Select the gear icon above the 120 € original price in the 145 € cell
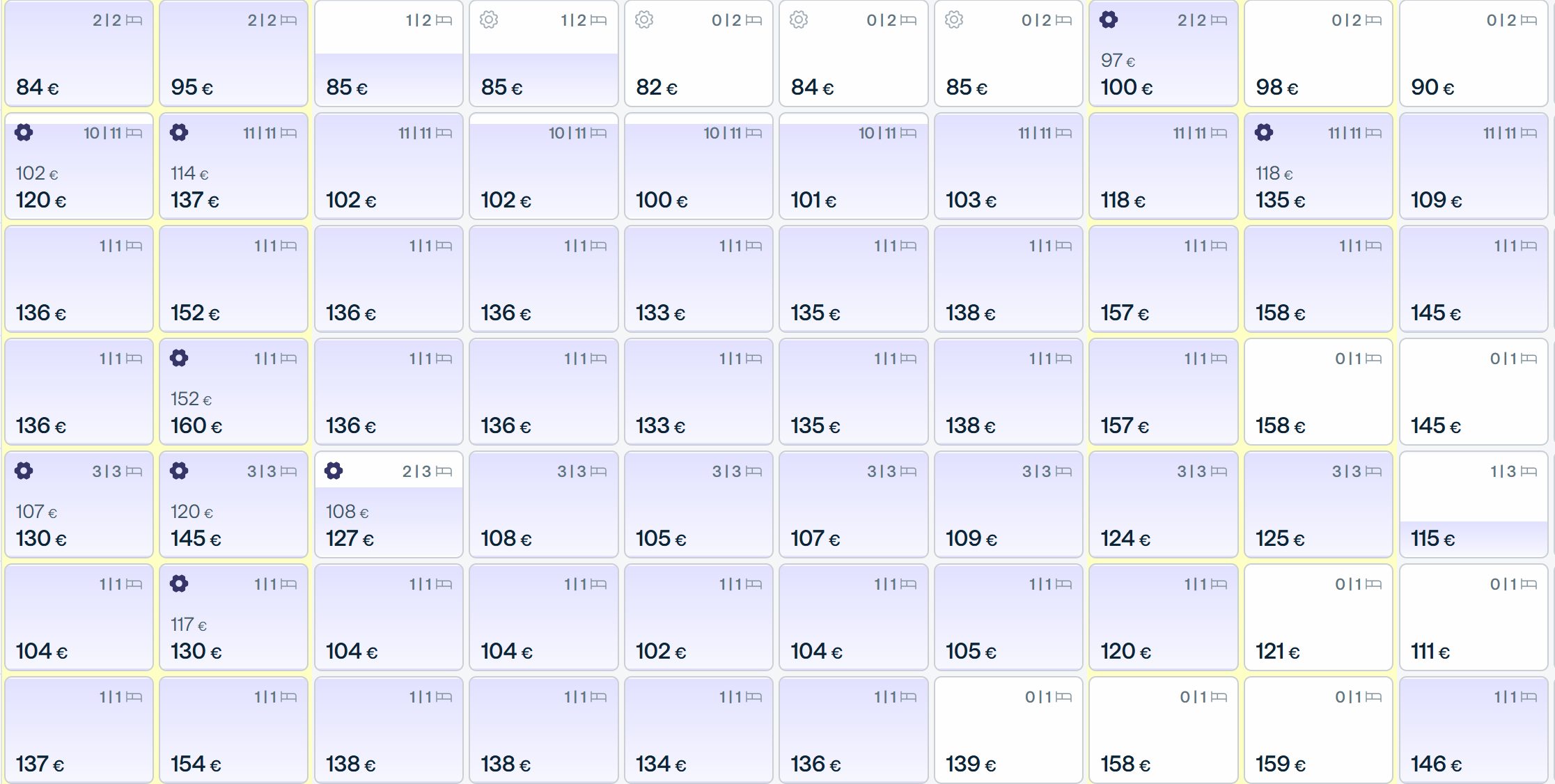 point(179,471)
